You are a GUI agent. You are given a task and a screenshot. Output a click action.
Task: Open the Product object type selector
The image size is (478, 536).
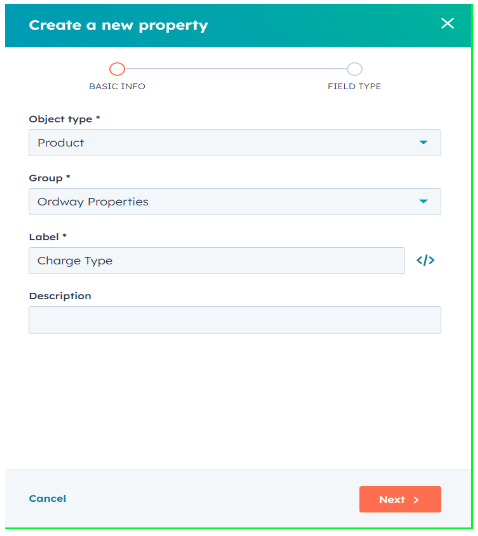[x=235, y=143]
